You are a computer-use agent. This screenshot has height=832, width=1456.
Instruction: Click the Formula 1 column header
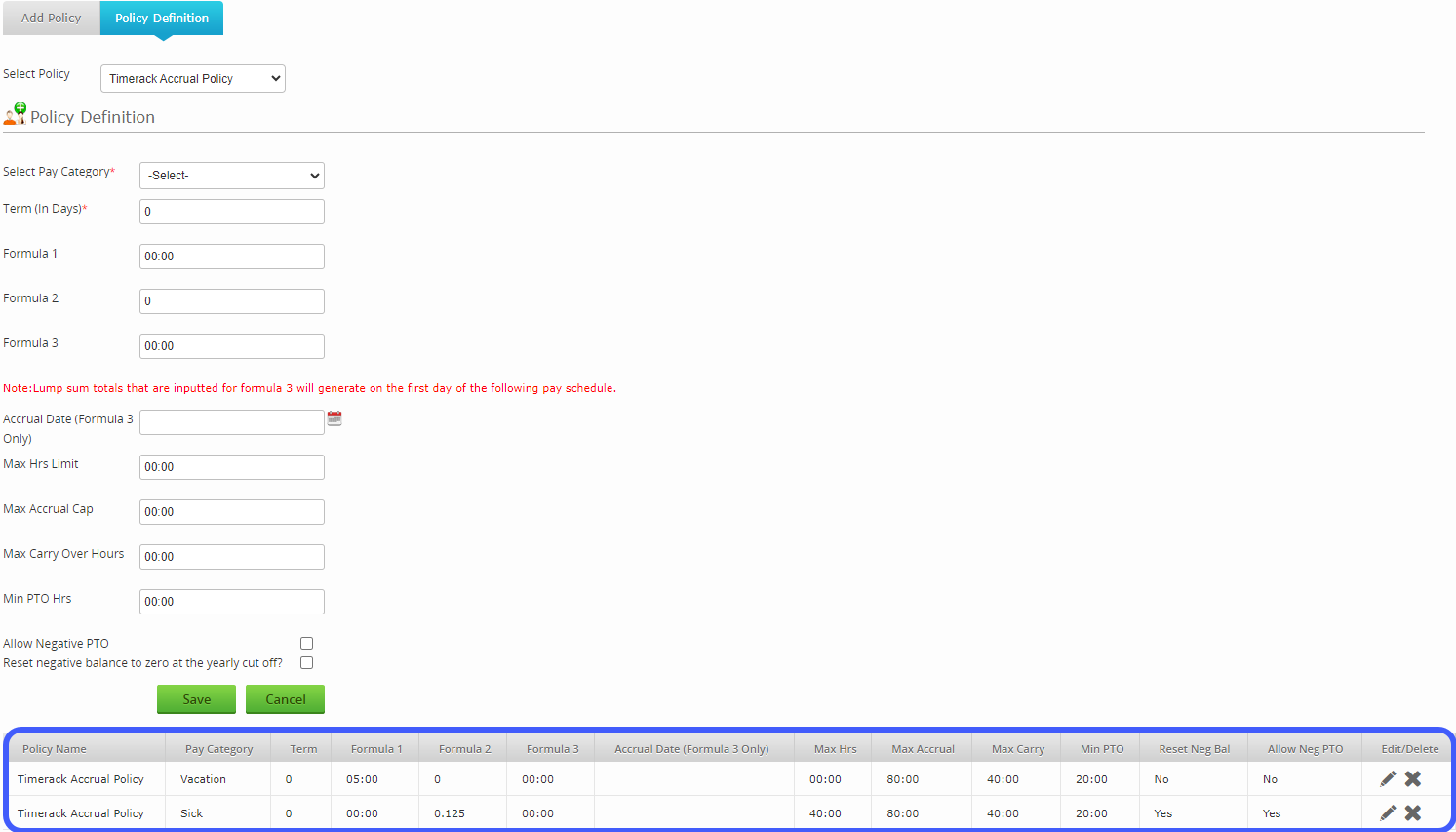(x=376, y=749)
